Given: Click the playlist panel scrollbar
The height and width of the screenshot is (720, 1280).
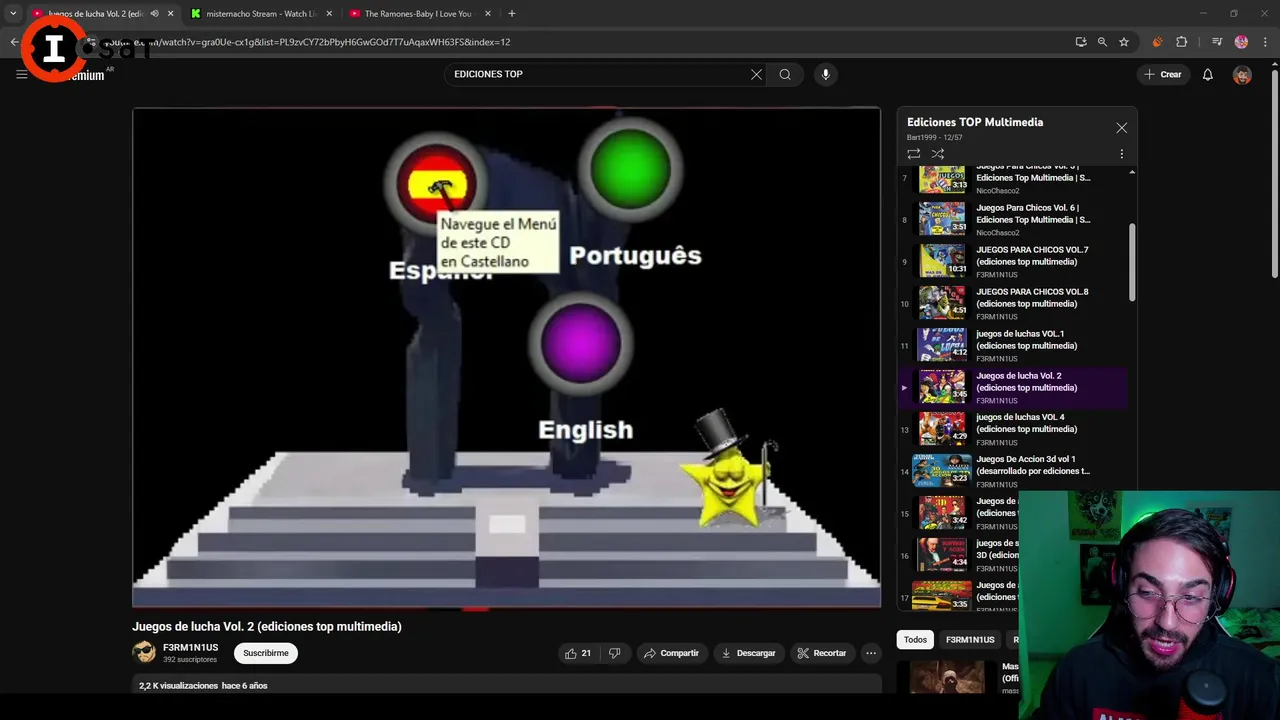Looking at the screenshot, I should tap(1132, 260).
